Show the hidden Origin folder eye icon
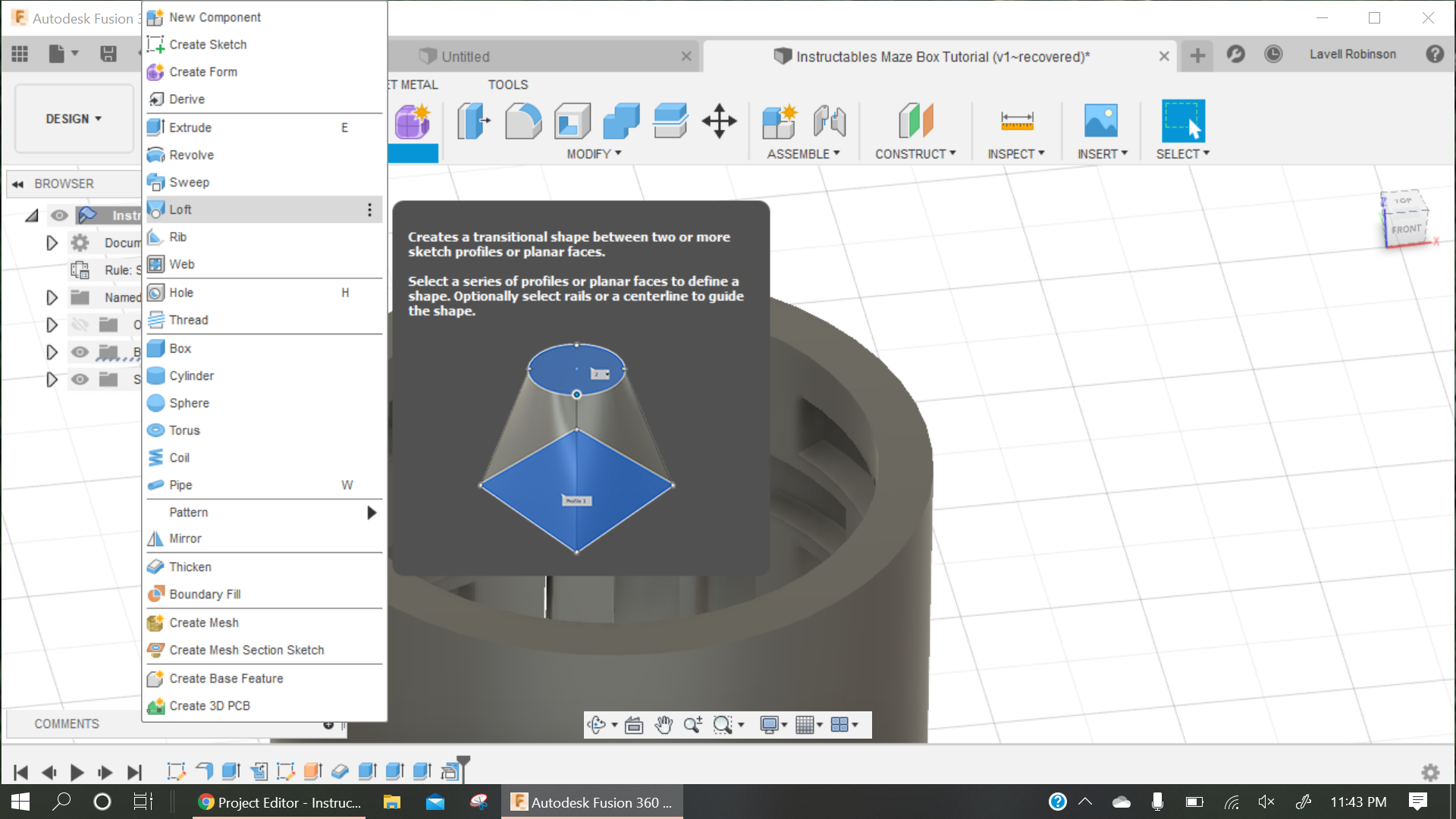1456x819 pixels. point(80,325)
